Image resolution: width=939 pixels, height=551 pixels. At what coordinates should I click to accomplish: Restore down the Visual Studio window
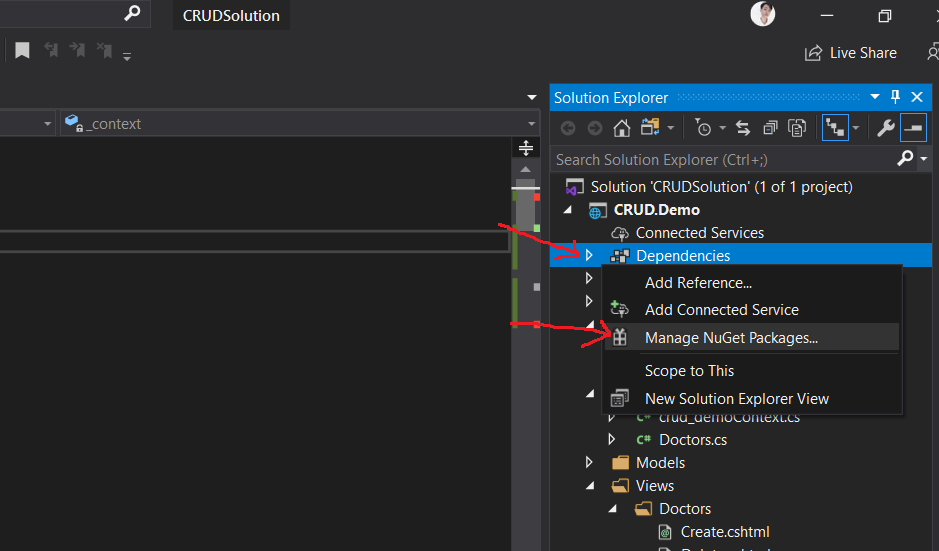coord(884,16)
